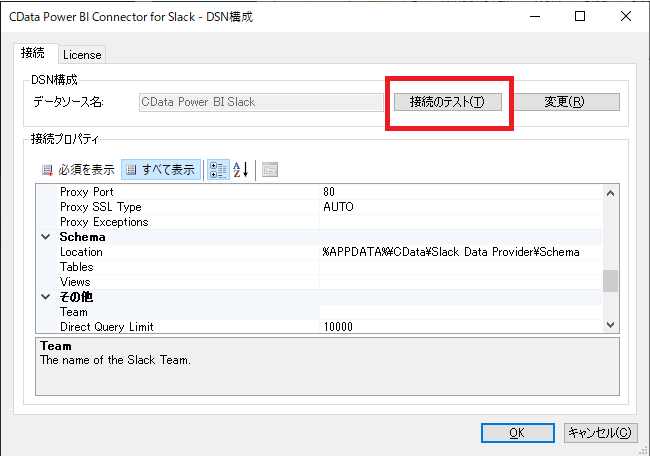Click the Schema location path value
Screen dimensions: 650x456
[x=451, y=252]
